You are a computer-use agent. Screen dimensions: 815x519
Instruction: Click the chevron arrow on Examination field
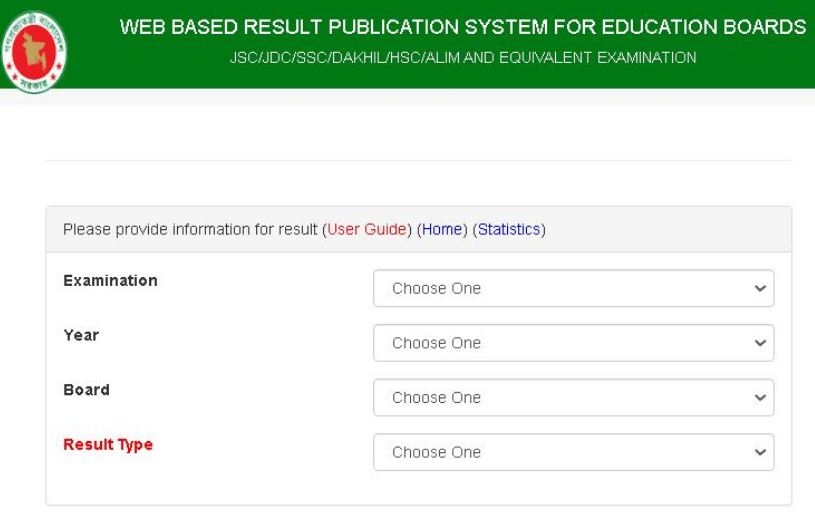coord(759,288)
